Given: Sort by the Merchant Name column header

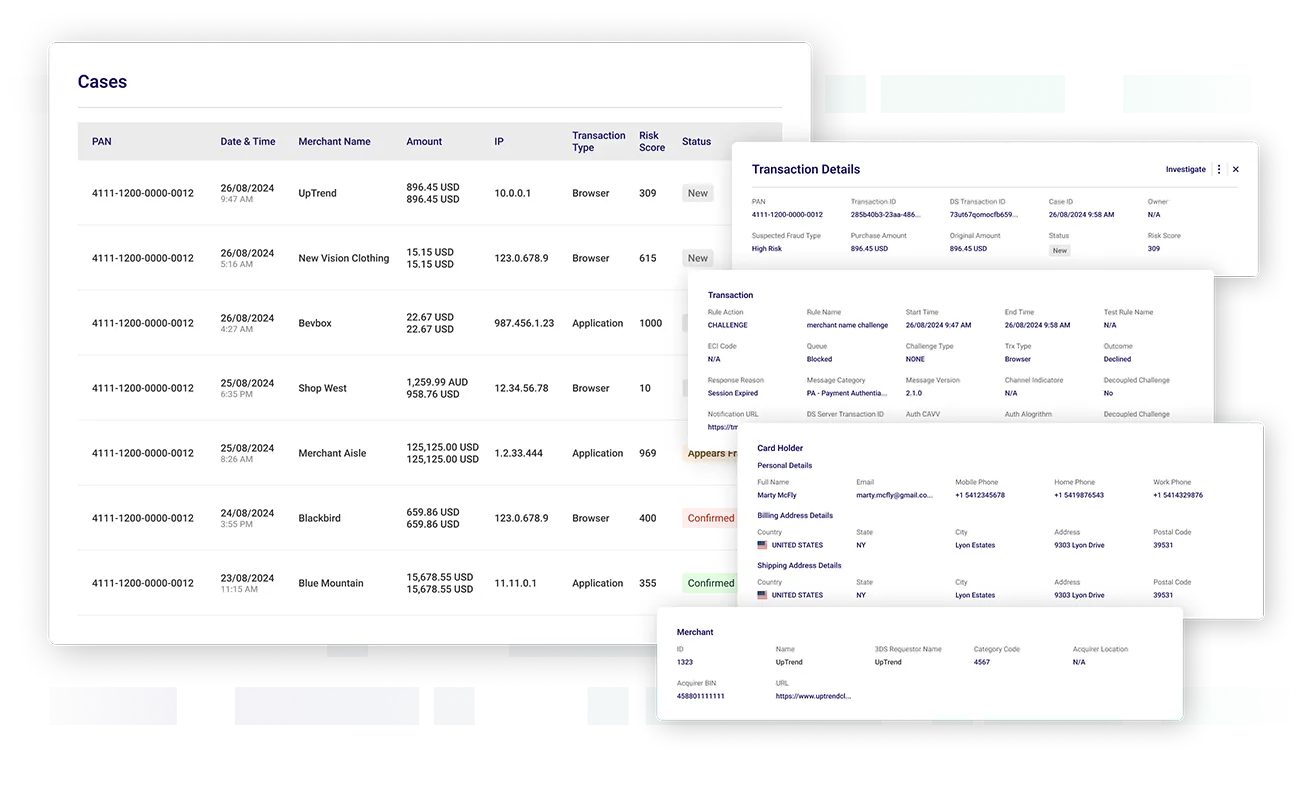Looking at the screenshot, I should pyautogui.click(x=334, y=142).
